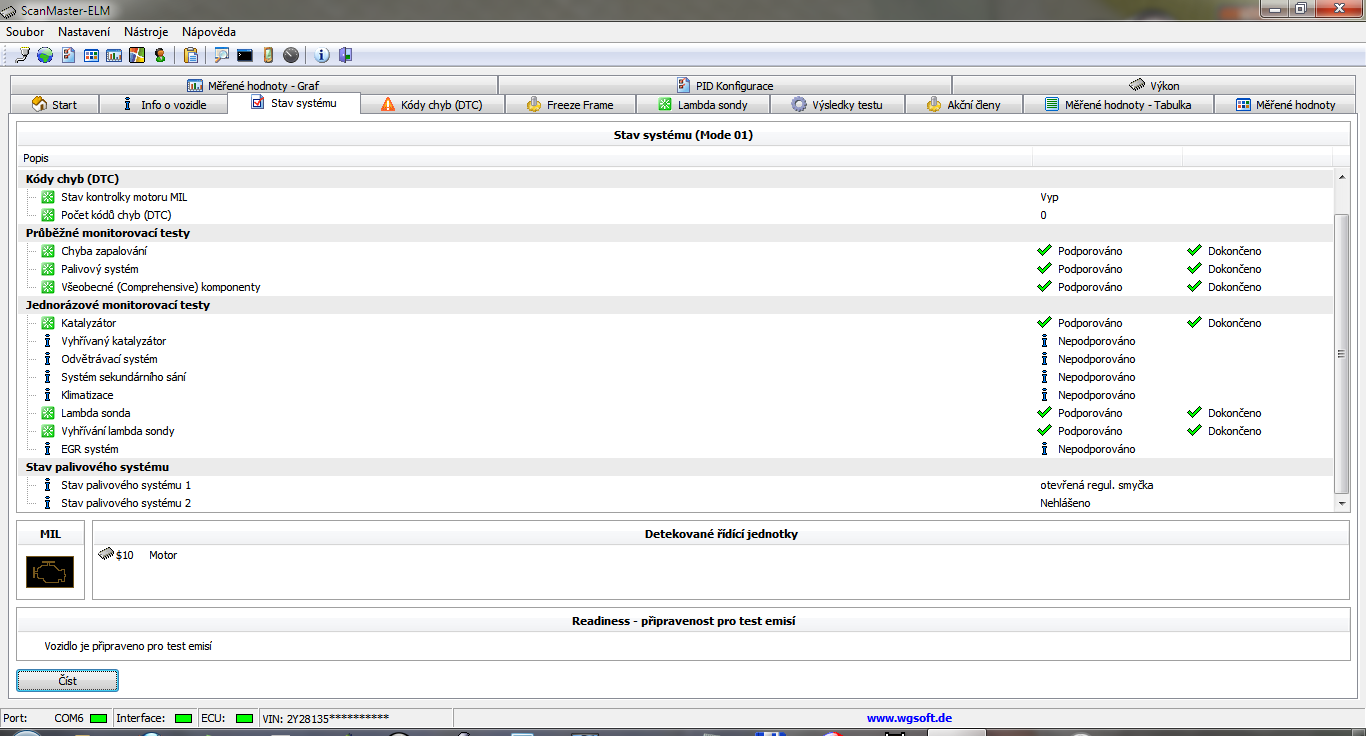
Task: Click the engine MIL indicator icon
Action: coord(50,572)
